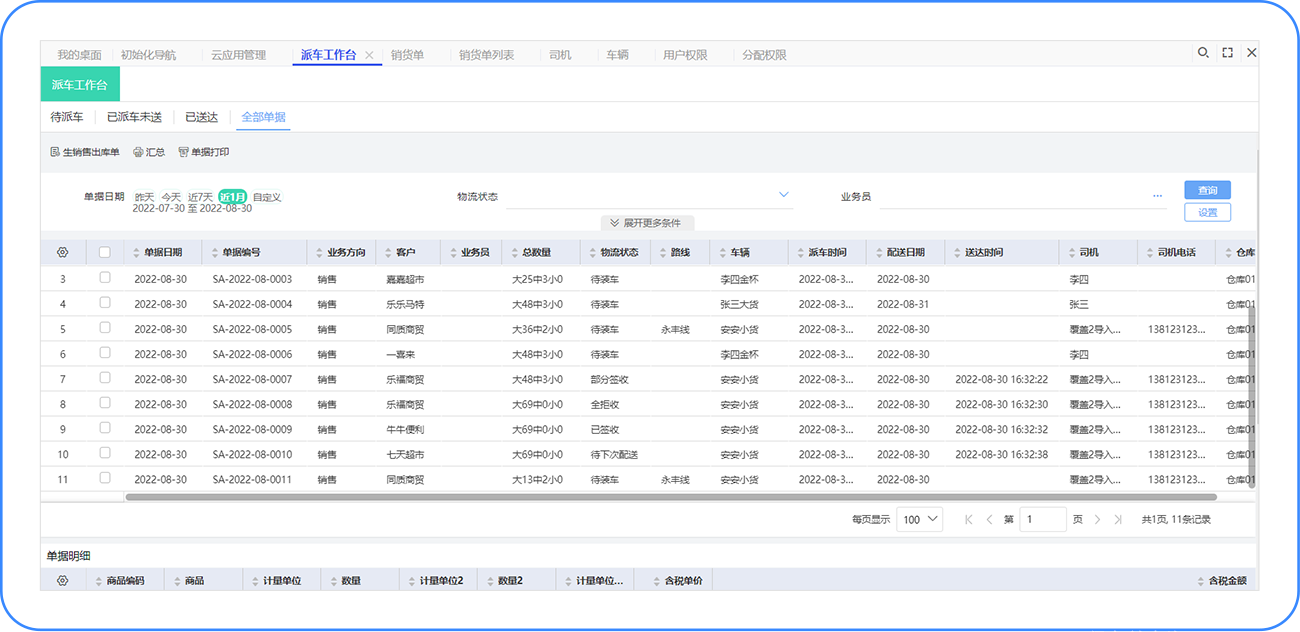Open the 物流状态 dropdown

(784, 196)
